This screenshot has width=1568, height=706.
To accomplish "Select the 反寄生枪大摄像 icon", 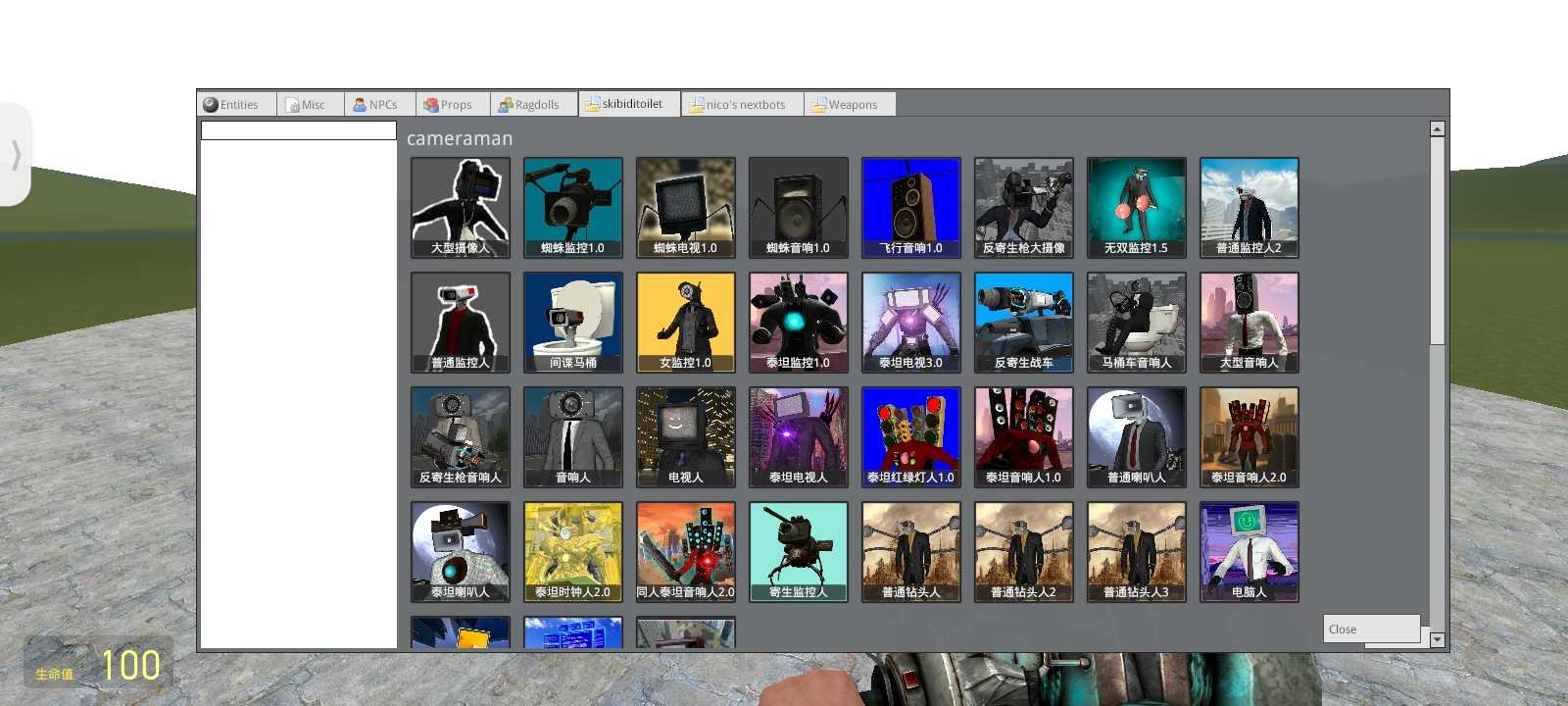I will [x=1024, y=208].
